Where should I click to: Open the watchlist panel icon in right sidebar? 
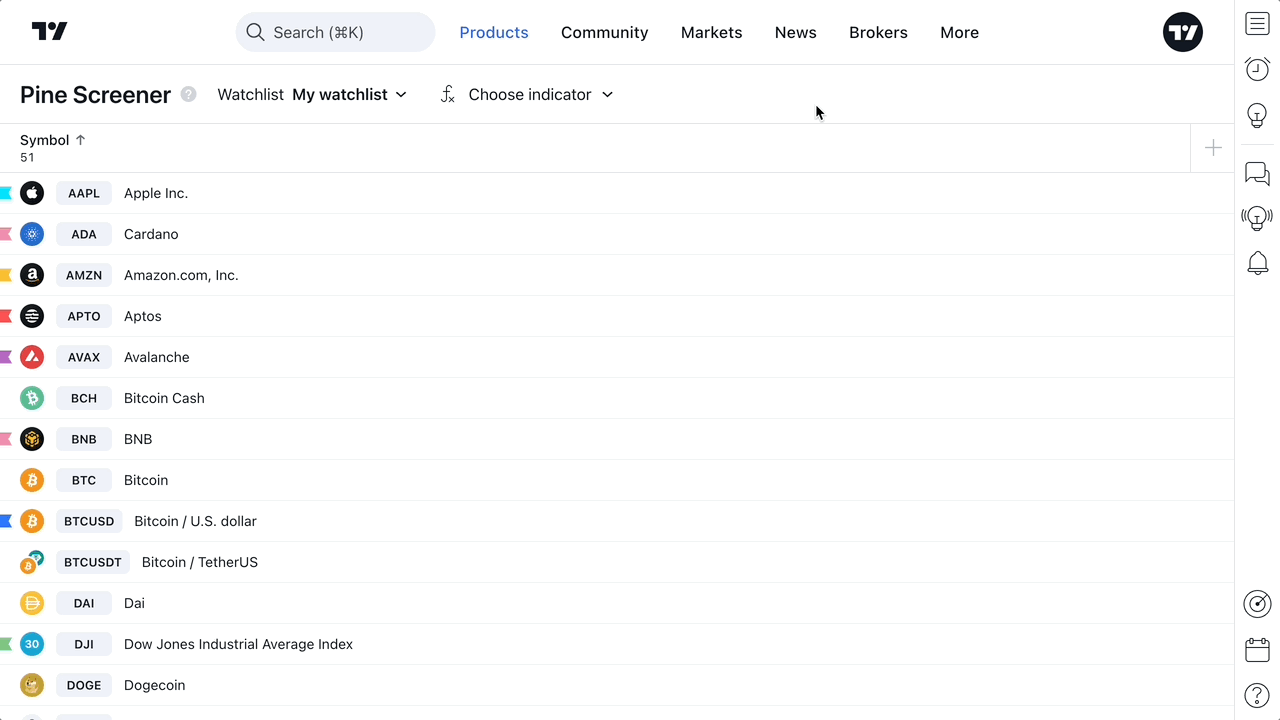pyautogui.click(x=1257, y=24)
